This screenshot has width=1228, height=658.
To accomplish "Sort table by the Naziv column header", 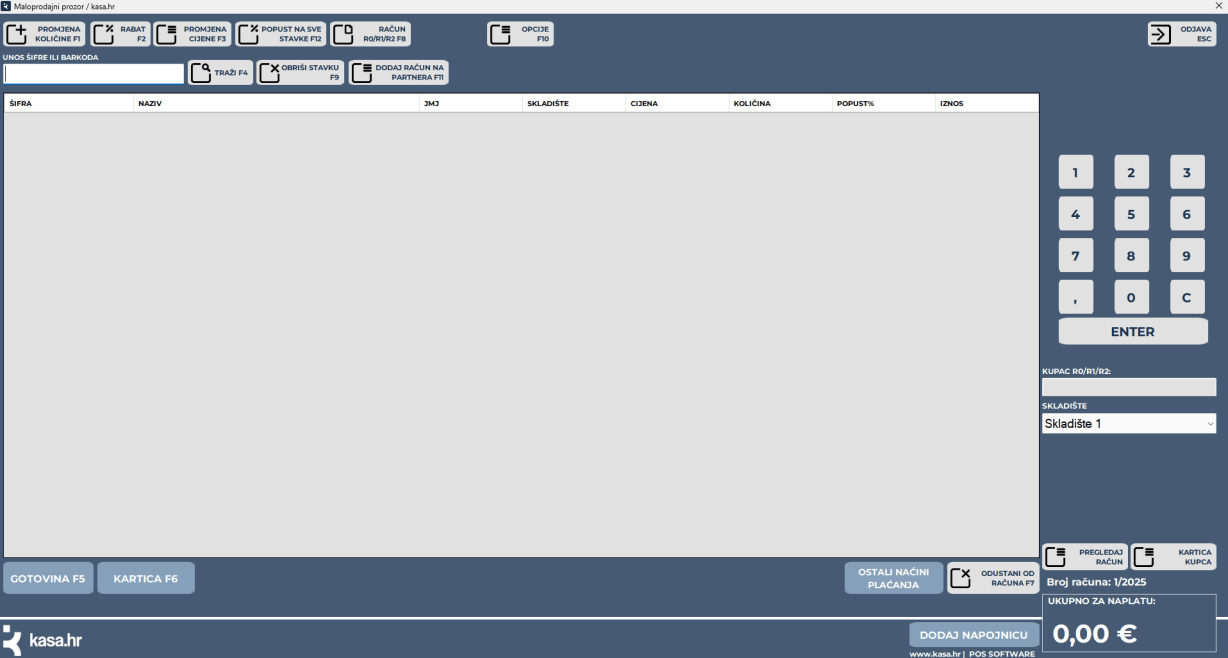I will click(276, 103).
